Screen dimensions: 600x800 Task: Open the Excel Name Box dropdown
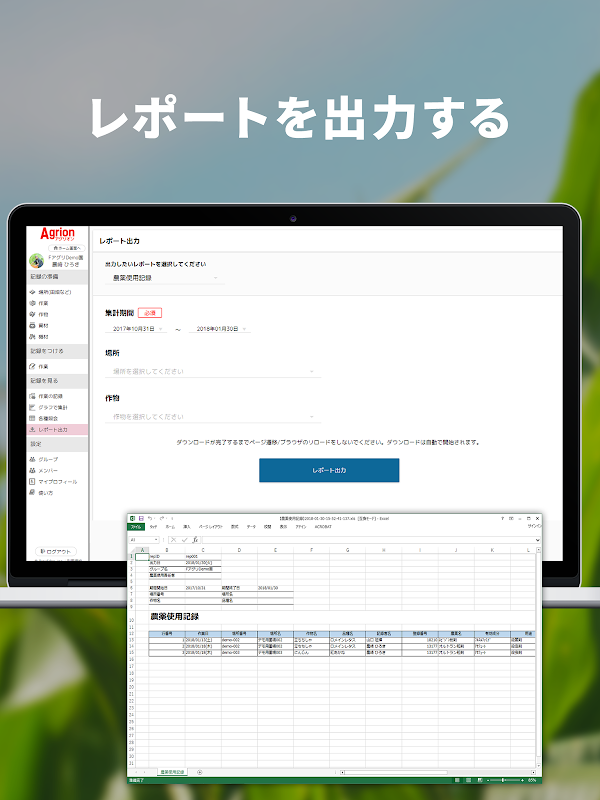(156, 540)
